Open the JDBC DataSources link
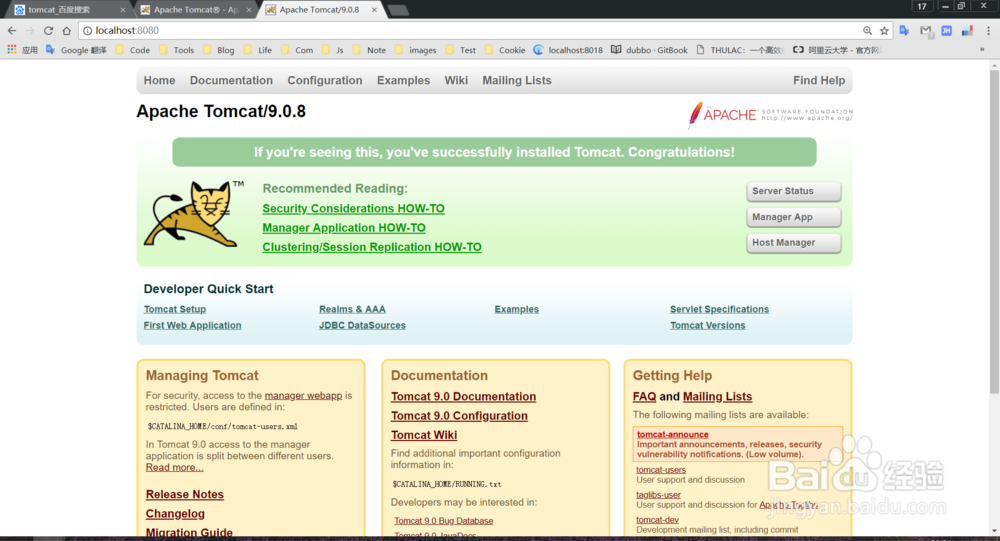This screenshot has height=541, width=1000. [x=362, y=325]
